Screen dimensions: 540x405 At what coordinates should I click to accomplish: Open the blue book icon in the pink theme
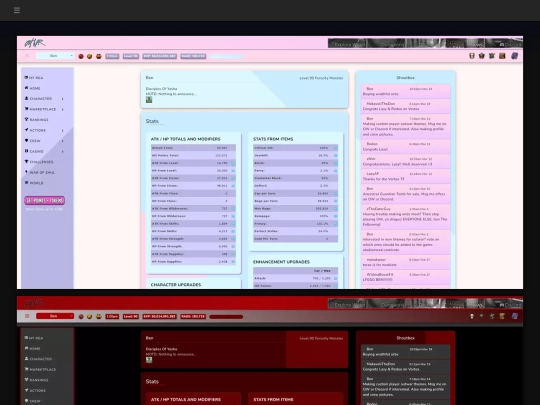coord(515,56)
